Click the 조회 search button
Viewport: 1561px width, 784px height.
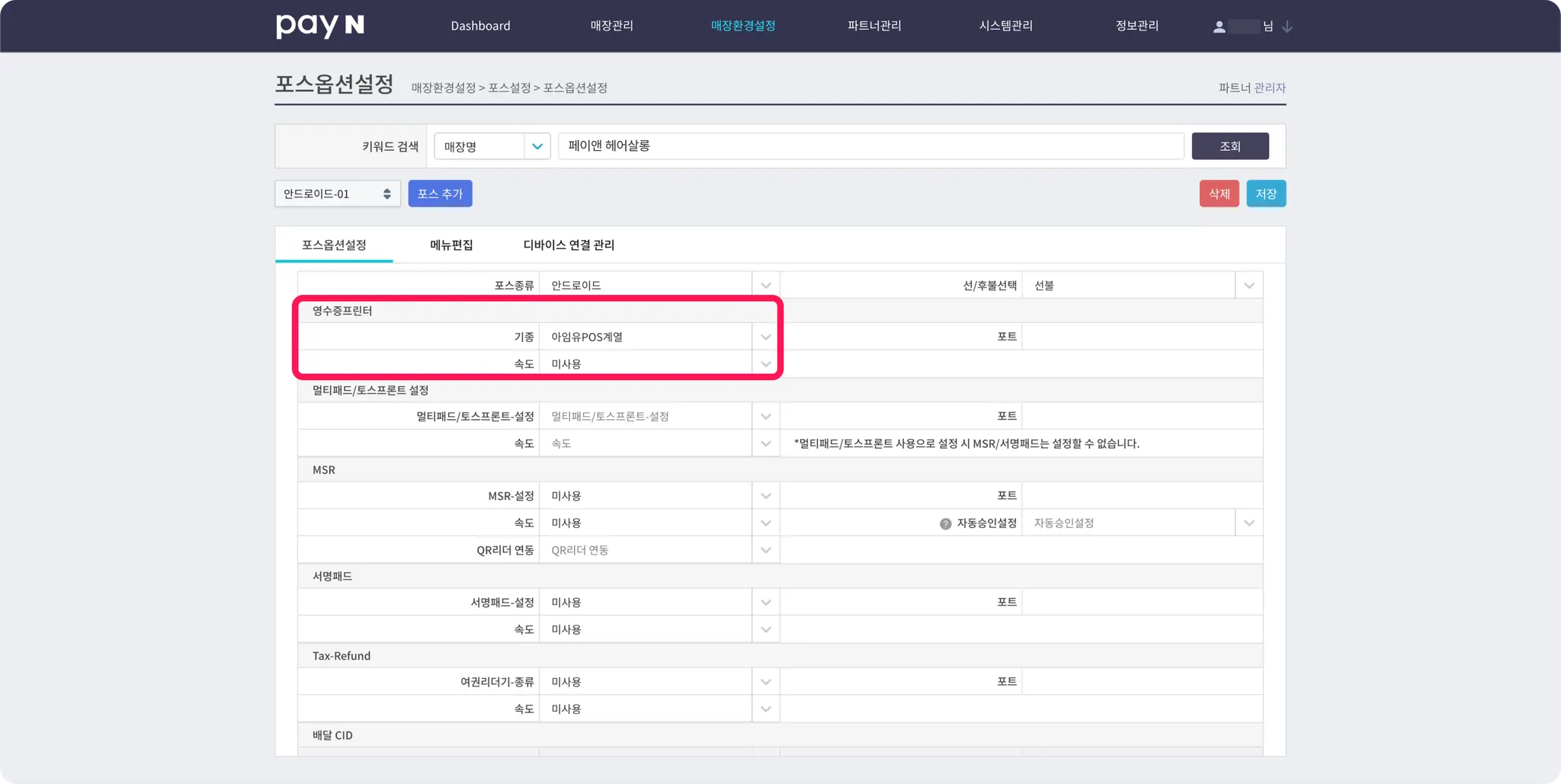(x=1230, y=146)
